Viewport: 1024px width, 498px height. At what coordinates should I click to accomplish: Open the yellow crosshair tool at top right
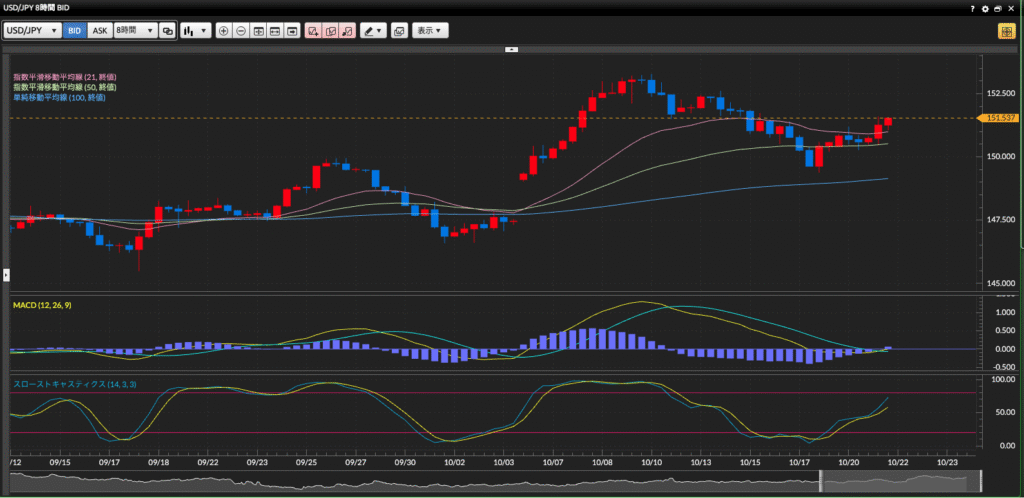point(1005,31)
